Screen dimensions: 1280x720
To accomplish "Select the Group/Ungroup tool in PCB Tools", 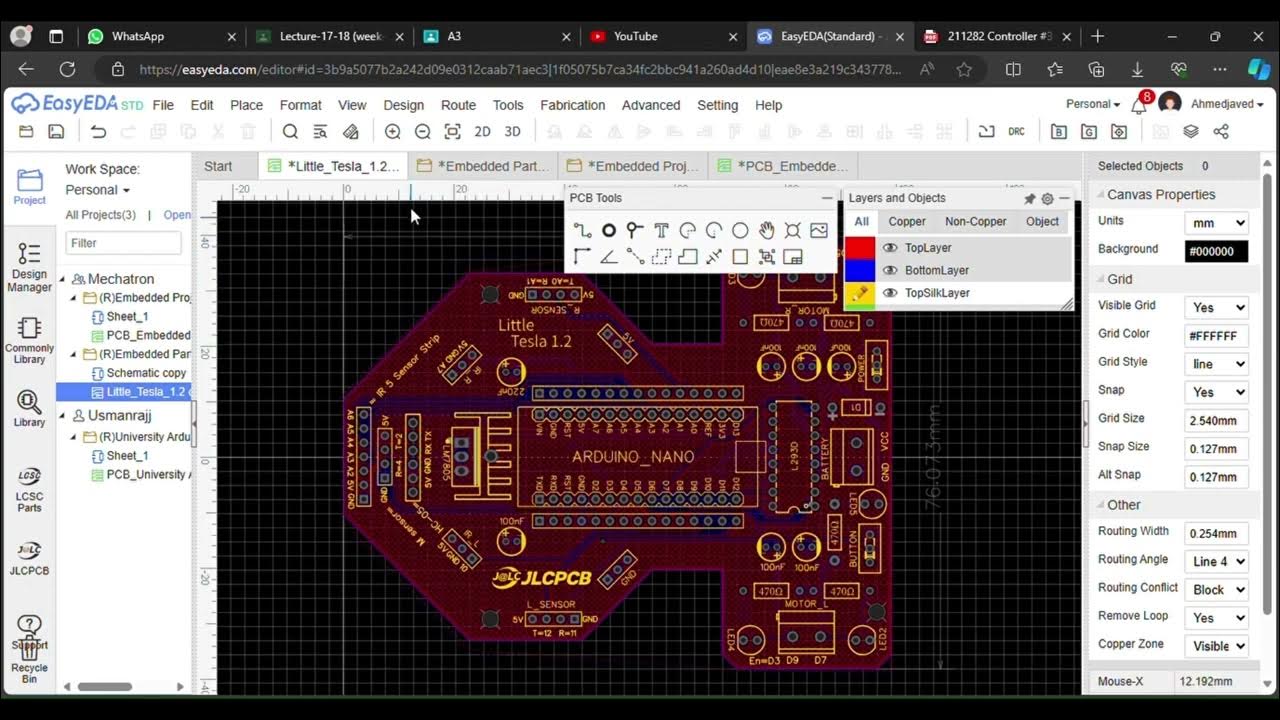I will pyautogui.click(x=766, y=257).
